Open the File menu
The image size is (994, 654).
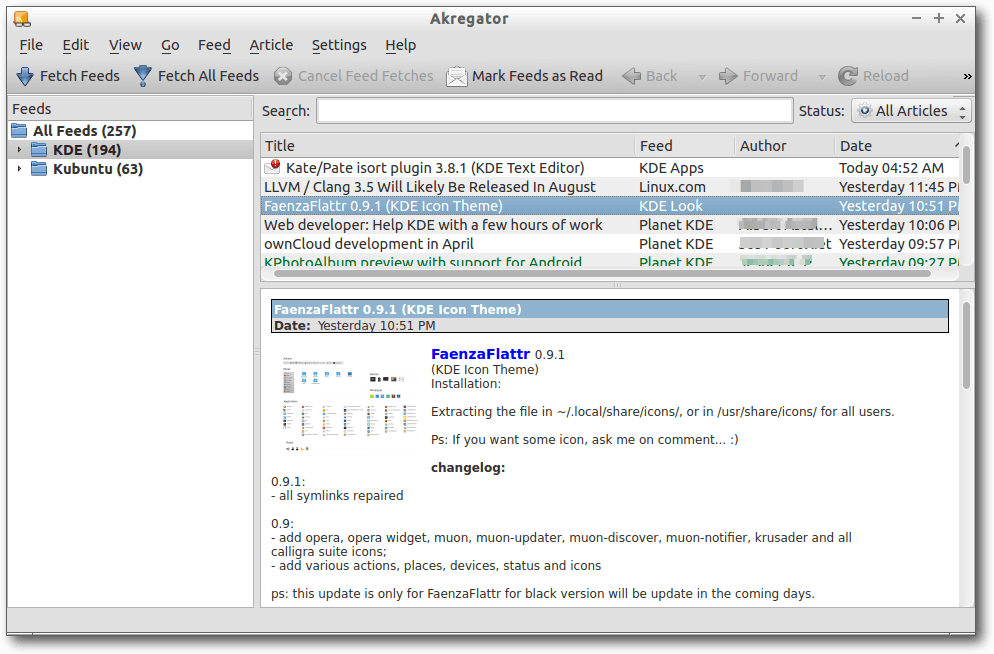tap(31, 45)
